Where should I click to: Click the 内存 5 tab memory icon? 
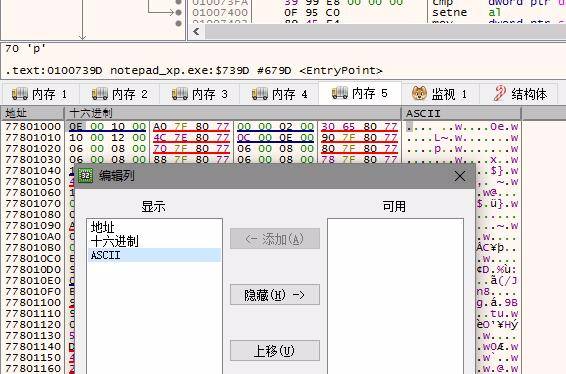(x=340, y=93)
